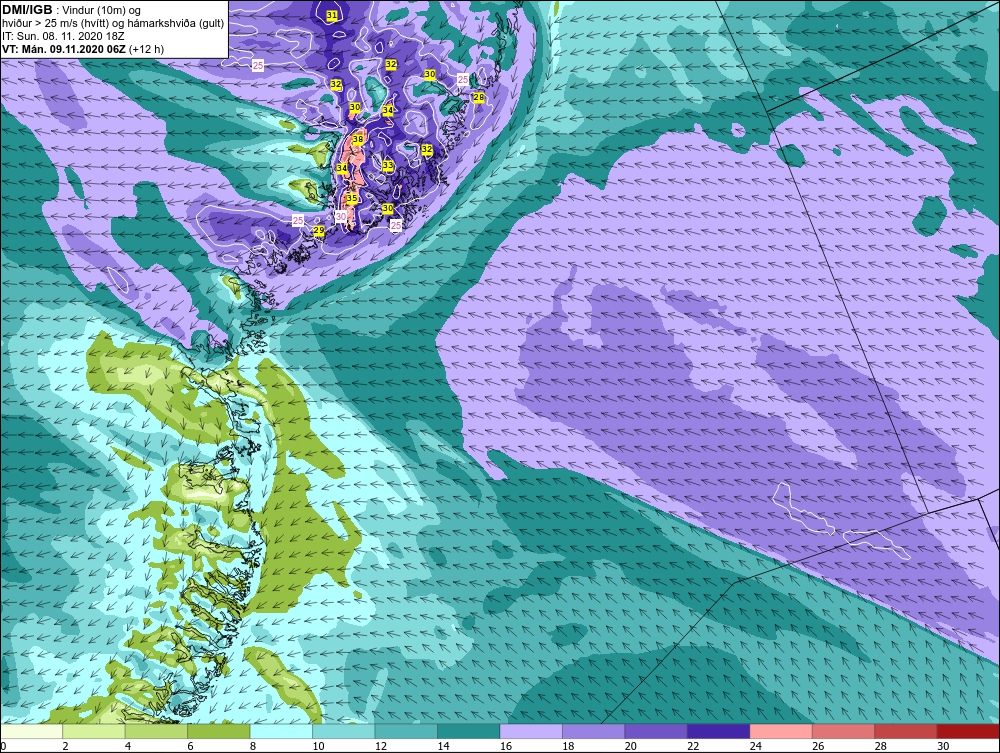Click the 16–18 m/s light lavender legend swatch
This screenshot has height=753, width=1000.
531,731
